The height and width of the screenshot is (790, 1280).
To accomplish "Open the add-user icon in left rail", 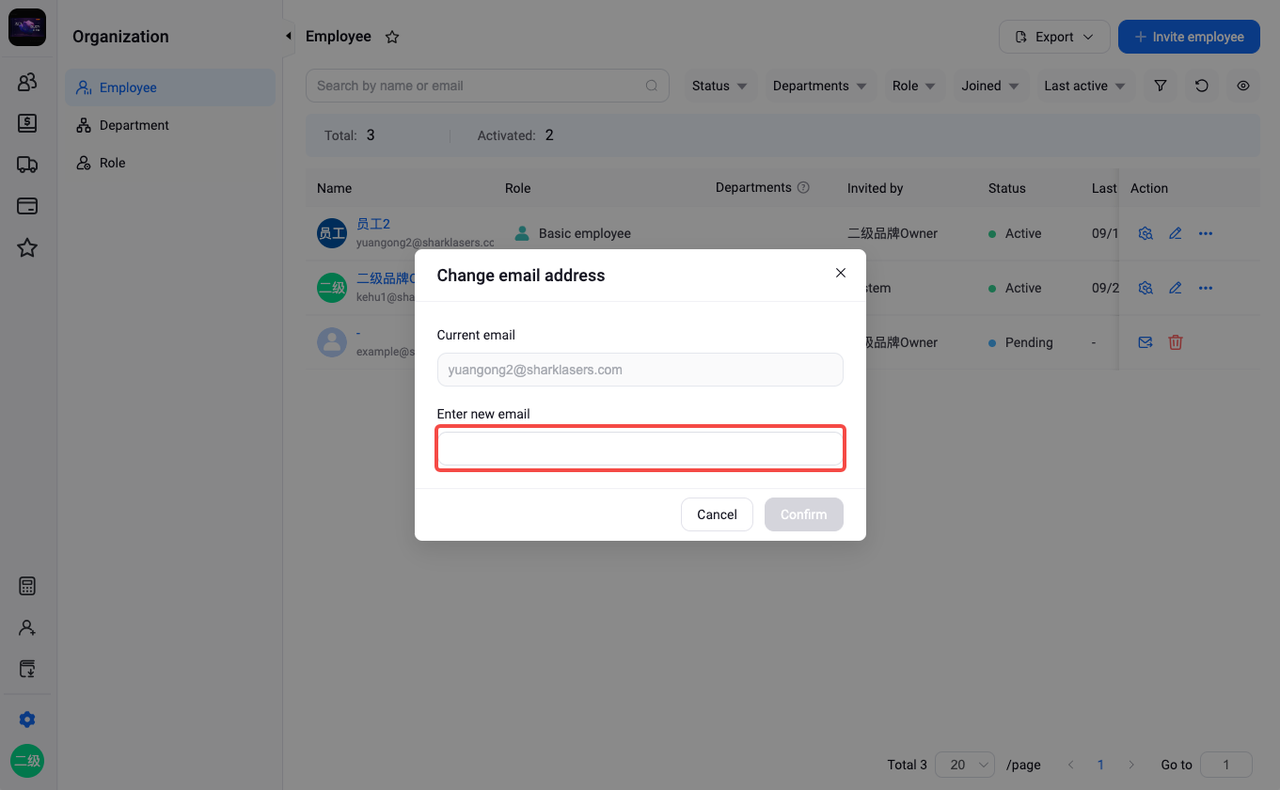I will tap(27, 628).
